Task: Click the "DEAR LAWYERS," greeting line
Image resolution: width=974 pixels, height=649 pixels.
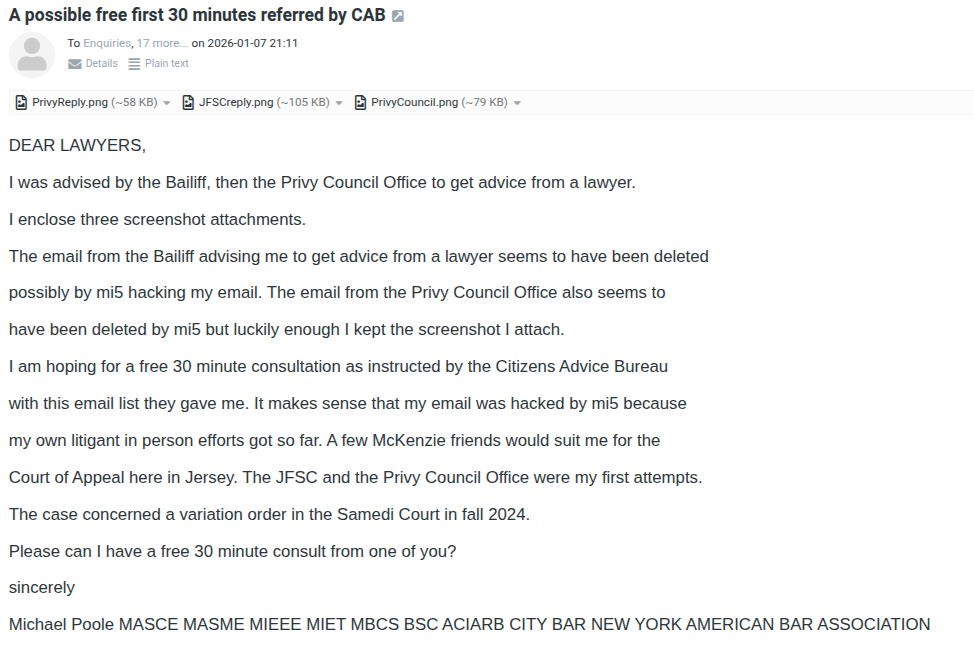Action: [x=78, y=146]
